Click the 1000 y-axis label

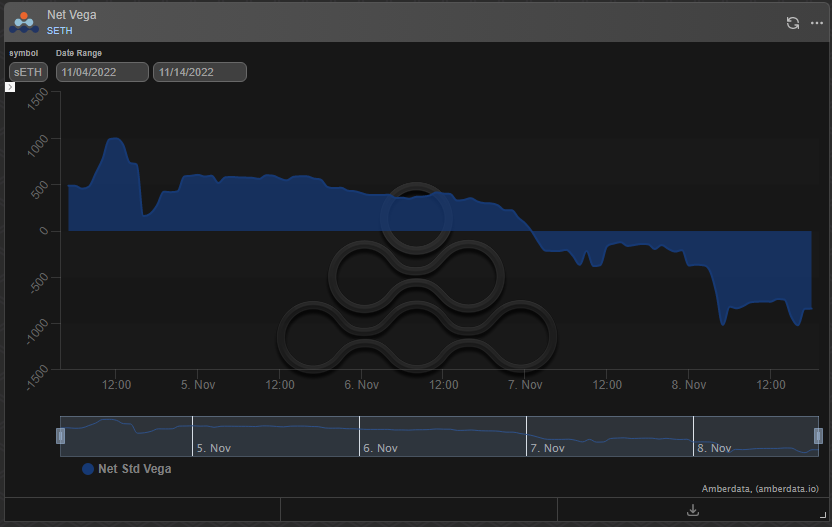[38, 146]
